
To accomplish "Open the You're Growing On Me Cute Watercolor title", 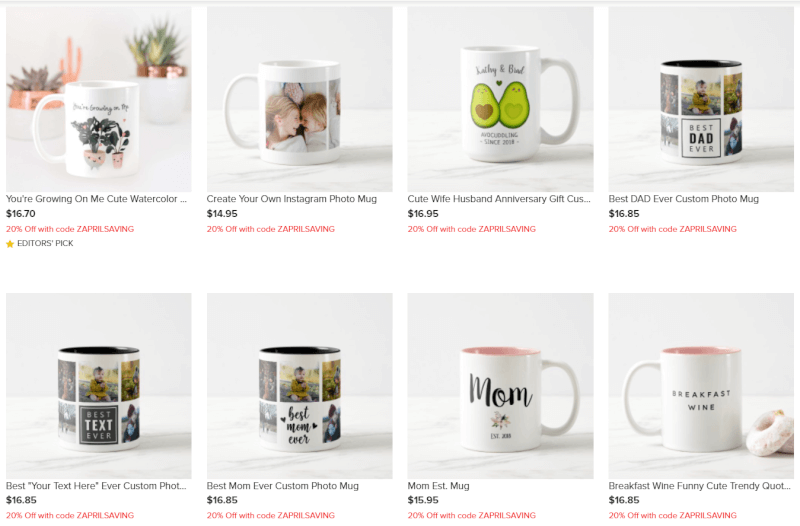I will click(x=96, y=199).
